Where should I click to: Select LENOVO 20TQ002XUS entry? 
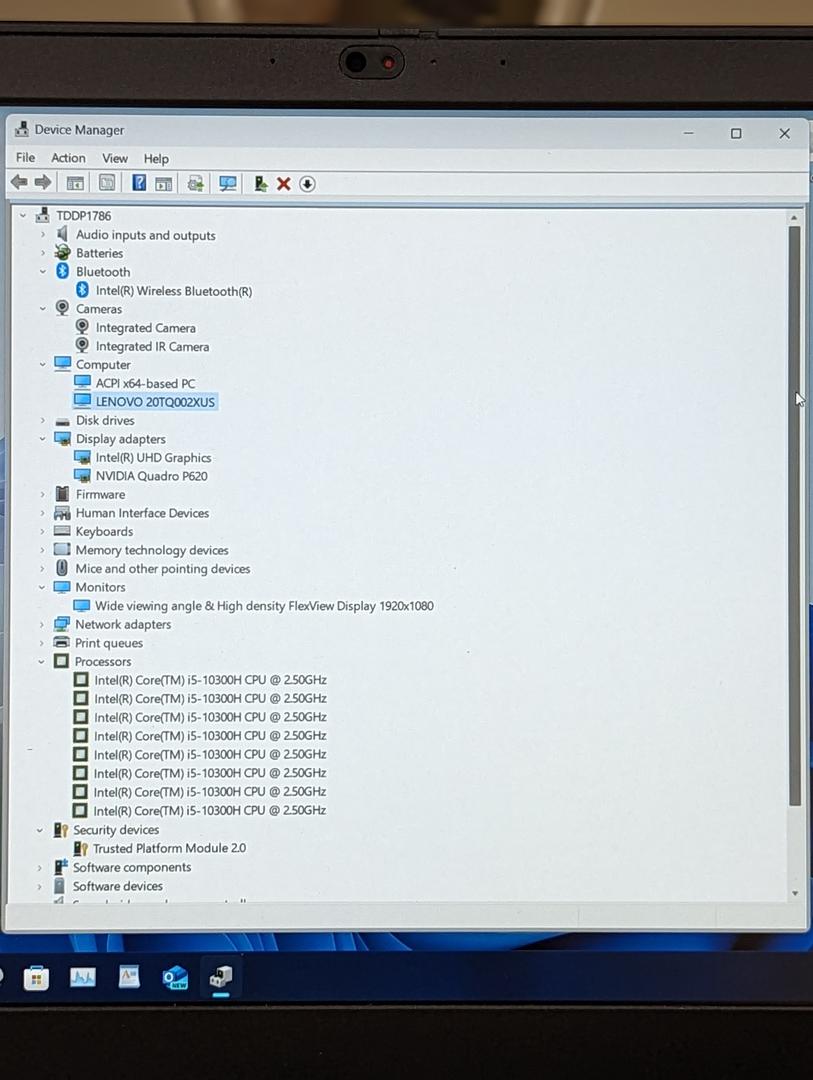tap(155, 402)
